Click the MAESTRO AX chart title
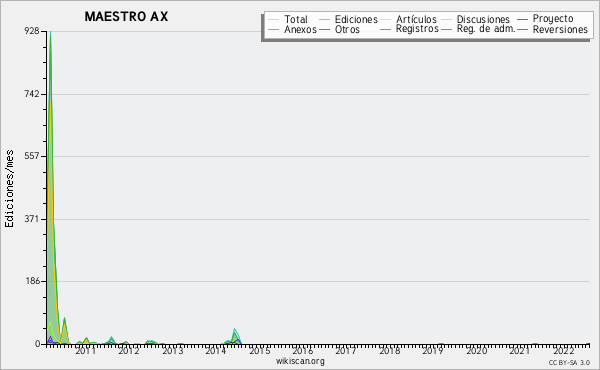Image resolution: width=600 pixels, height=370 pixels. tap(126, 16)
